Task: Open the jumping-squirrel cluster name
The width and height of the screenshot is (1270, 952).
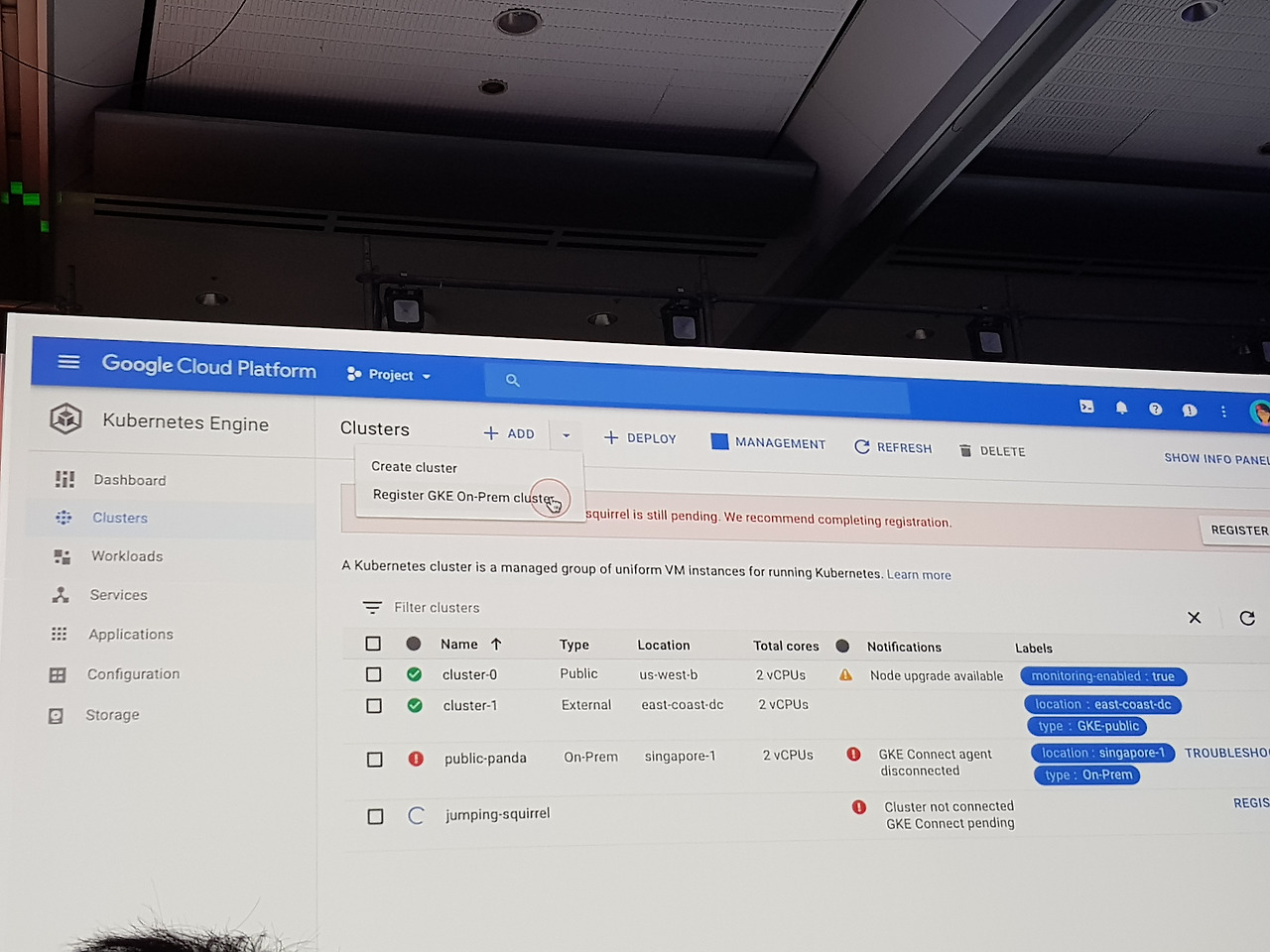Action: pos(497,814)
